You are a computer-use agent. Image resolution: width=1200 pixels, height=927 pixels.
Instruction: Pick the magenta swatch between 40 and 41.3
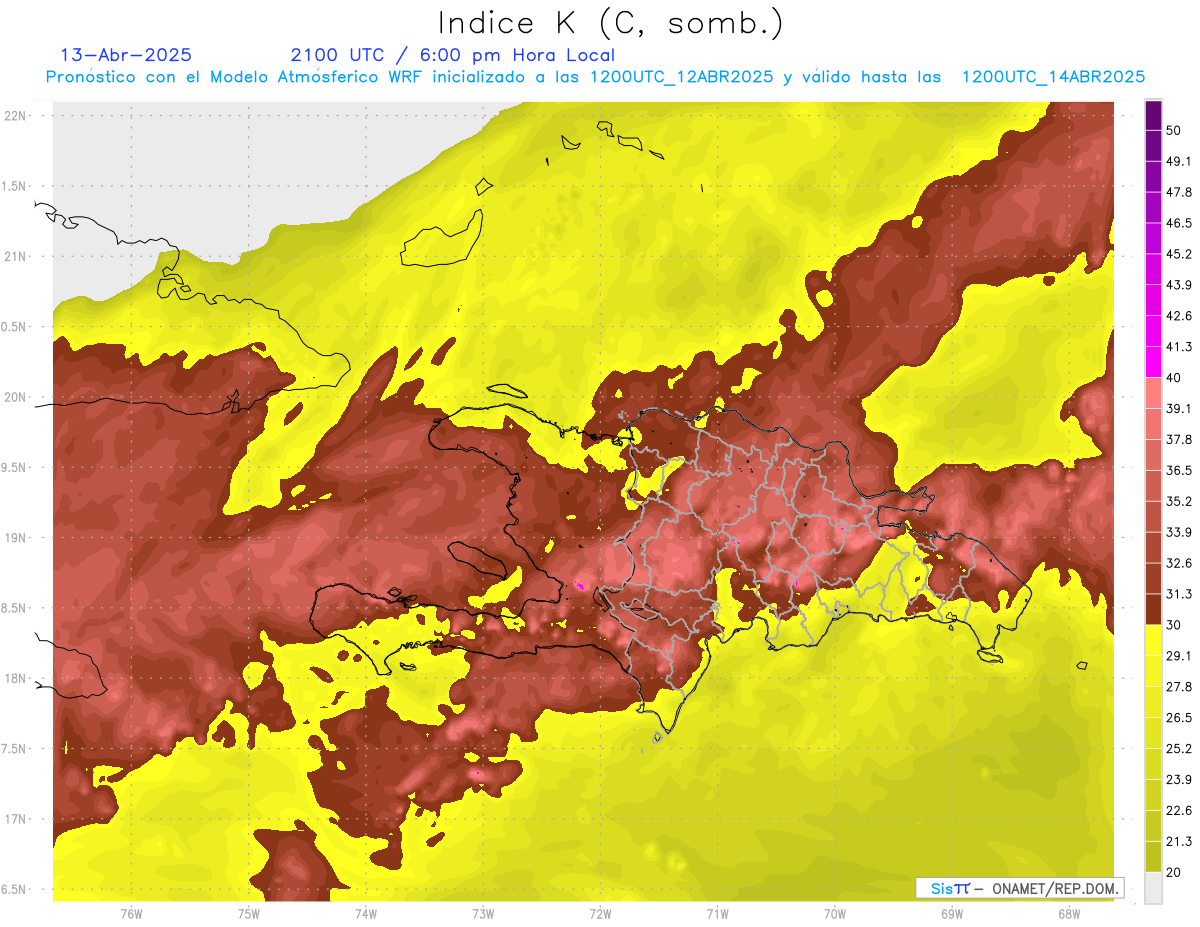click(1153, 362)
